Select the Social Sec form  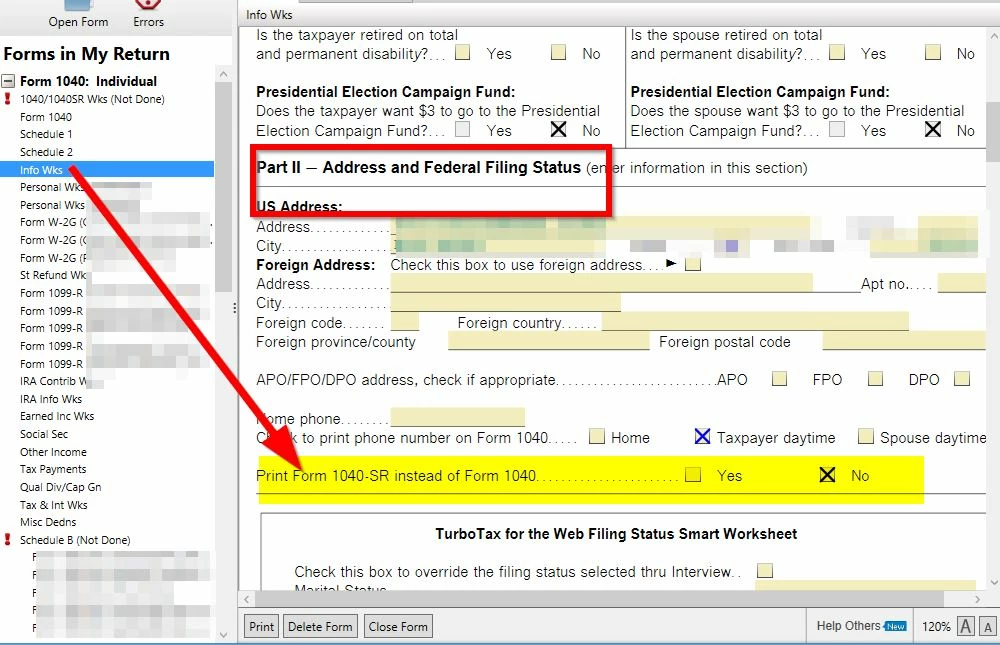tap(43, 434)
